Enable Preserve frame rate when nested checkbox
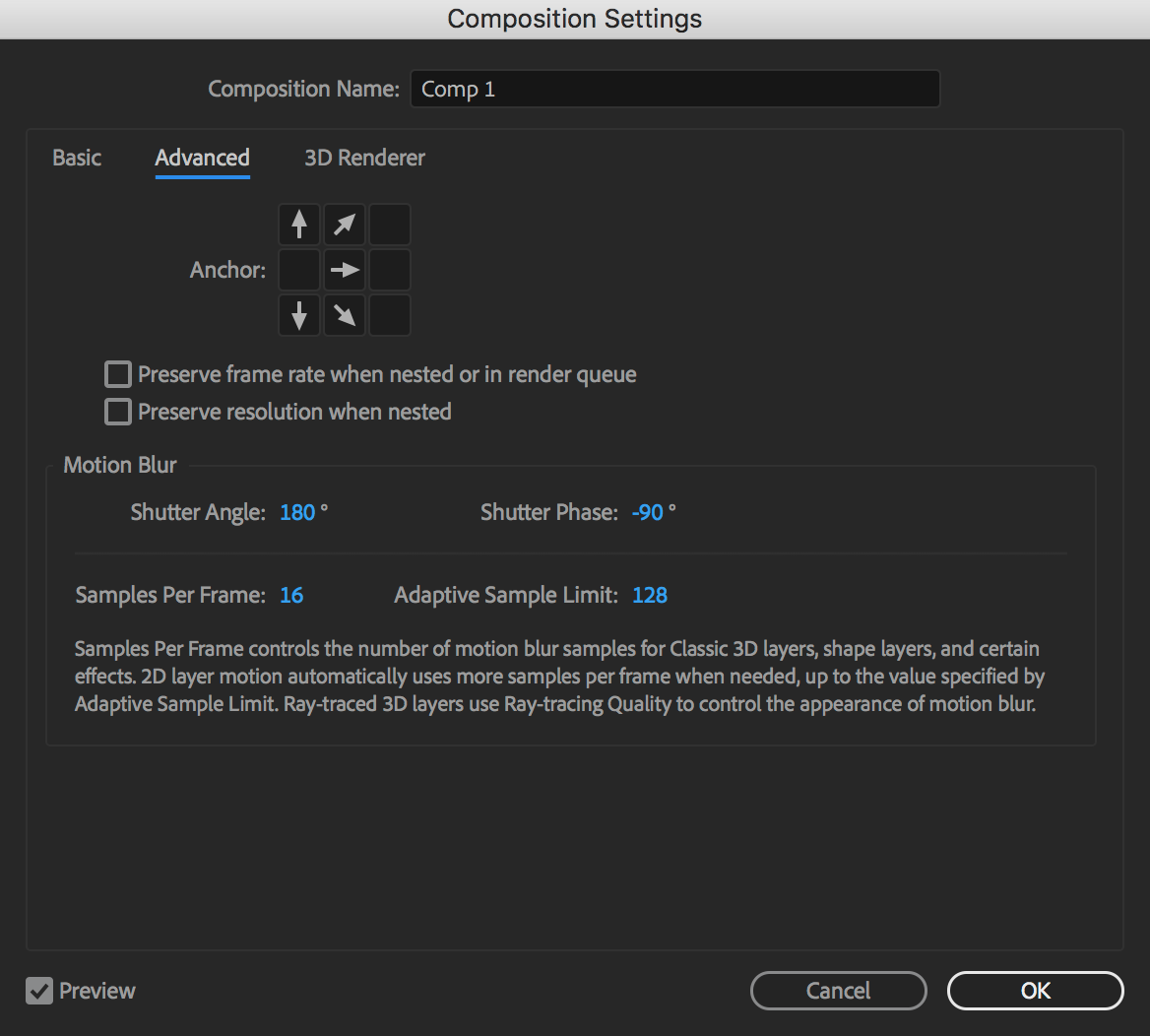1150x1036 pixels. click(118, 374)
